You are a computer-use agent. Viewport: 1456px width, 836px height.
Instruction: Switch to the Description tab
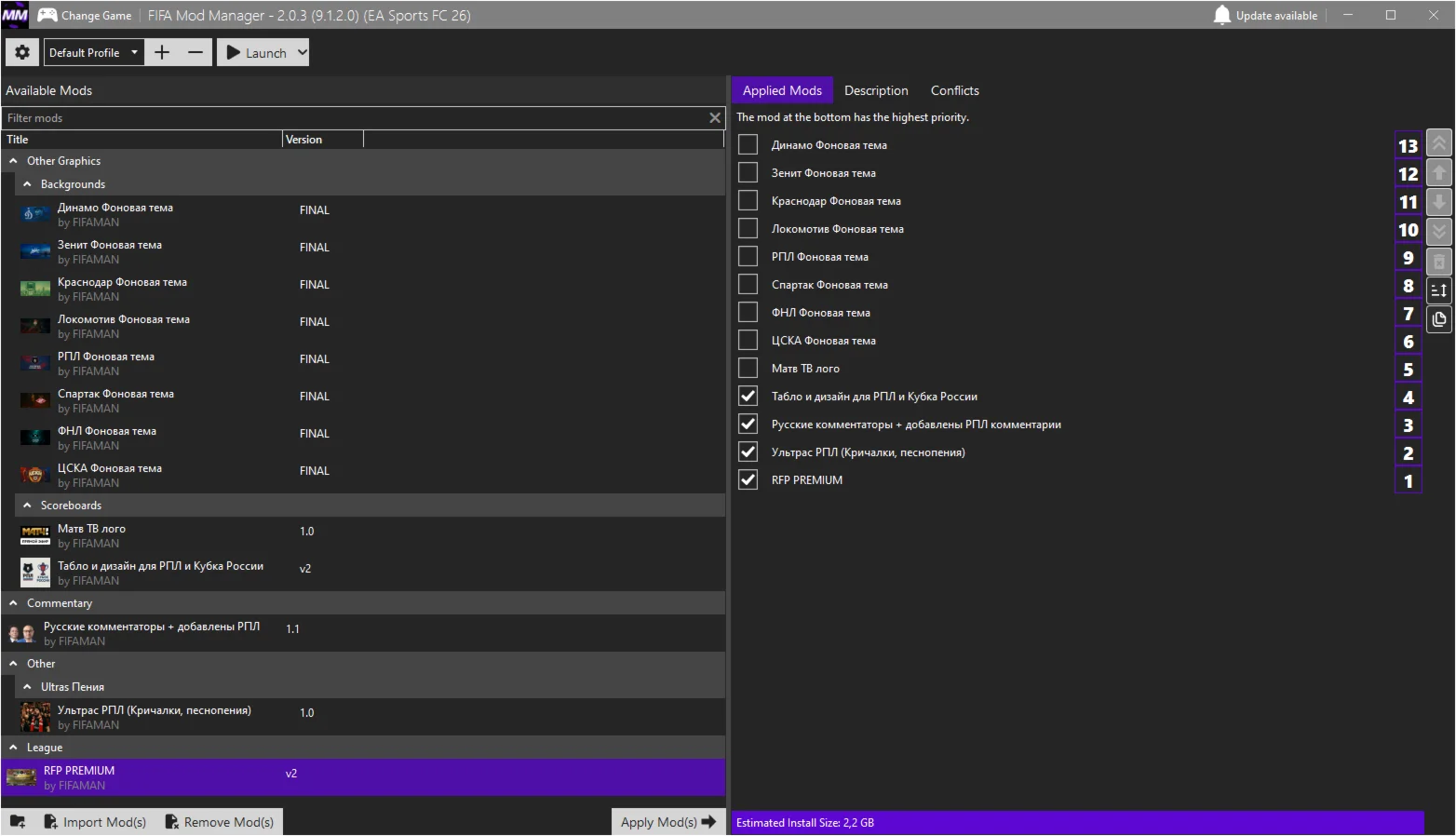(875, 90)
